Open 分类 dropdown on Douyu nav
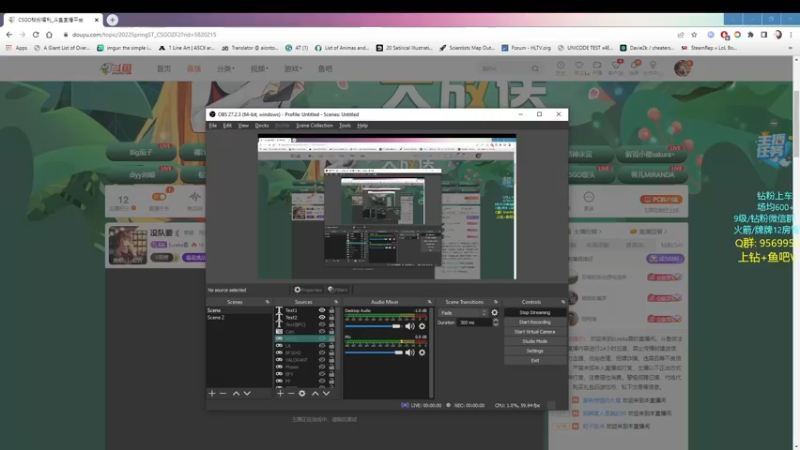This screenshot has width=800, height=450. tap(226, 68)
